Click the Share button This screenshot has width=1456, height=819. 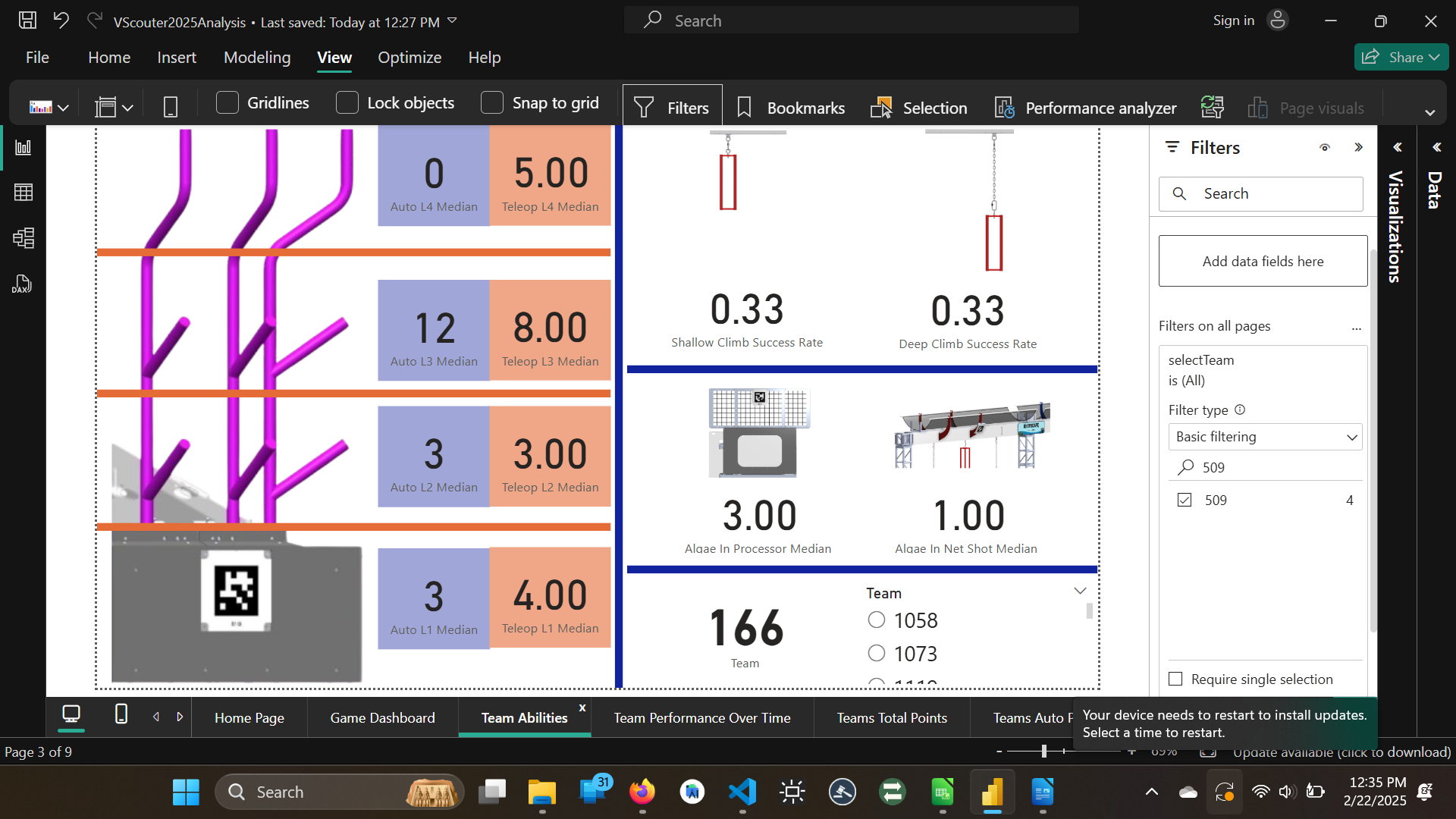point(1400,57)
